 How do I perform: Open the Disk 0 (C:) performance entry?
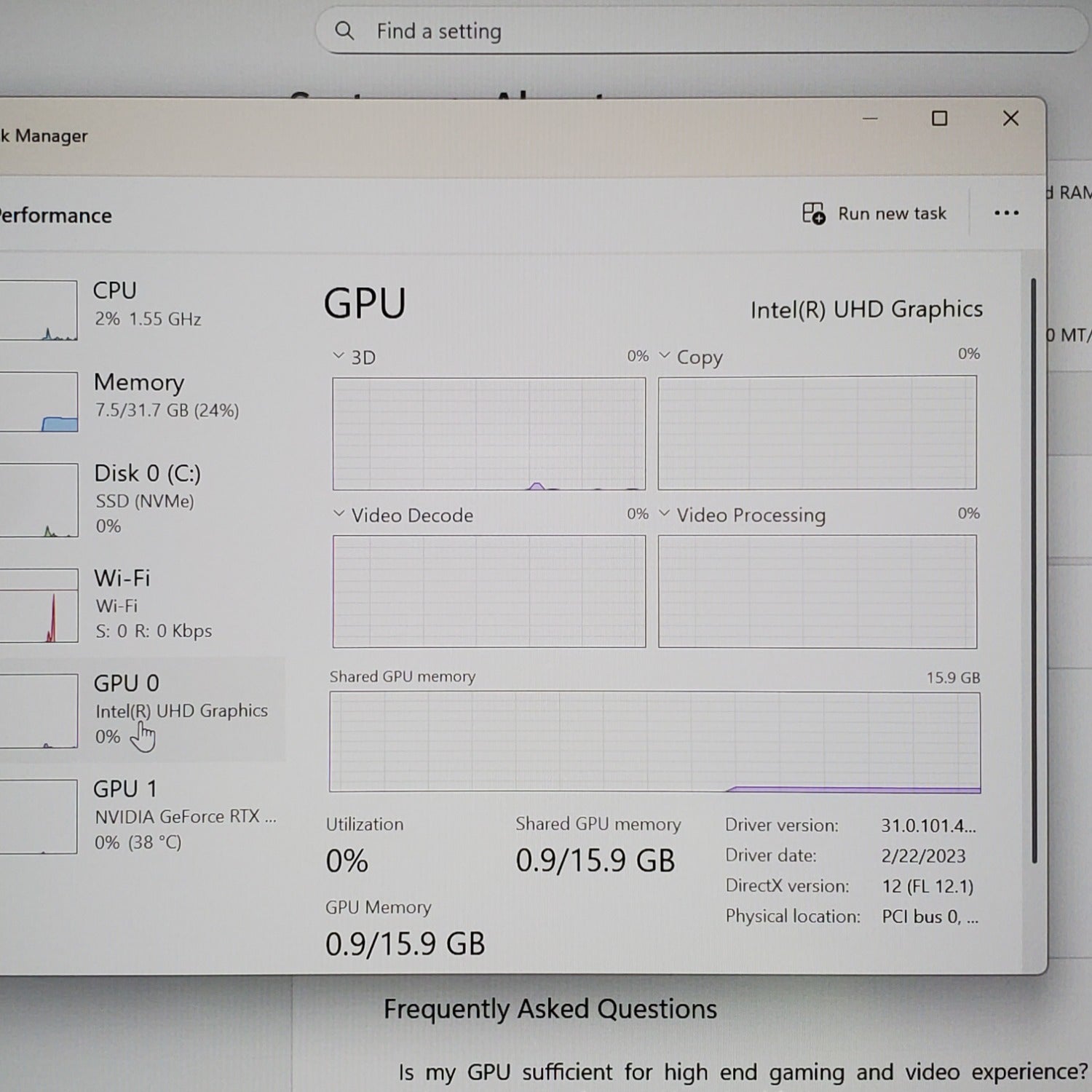click(x=147, y=499)
